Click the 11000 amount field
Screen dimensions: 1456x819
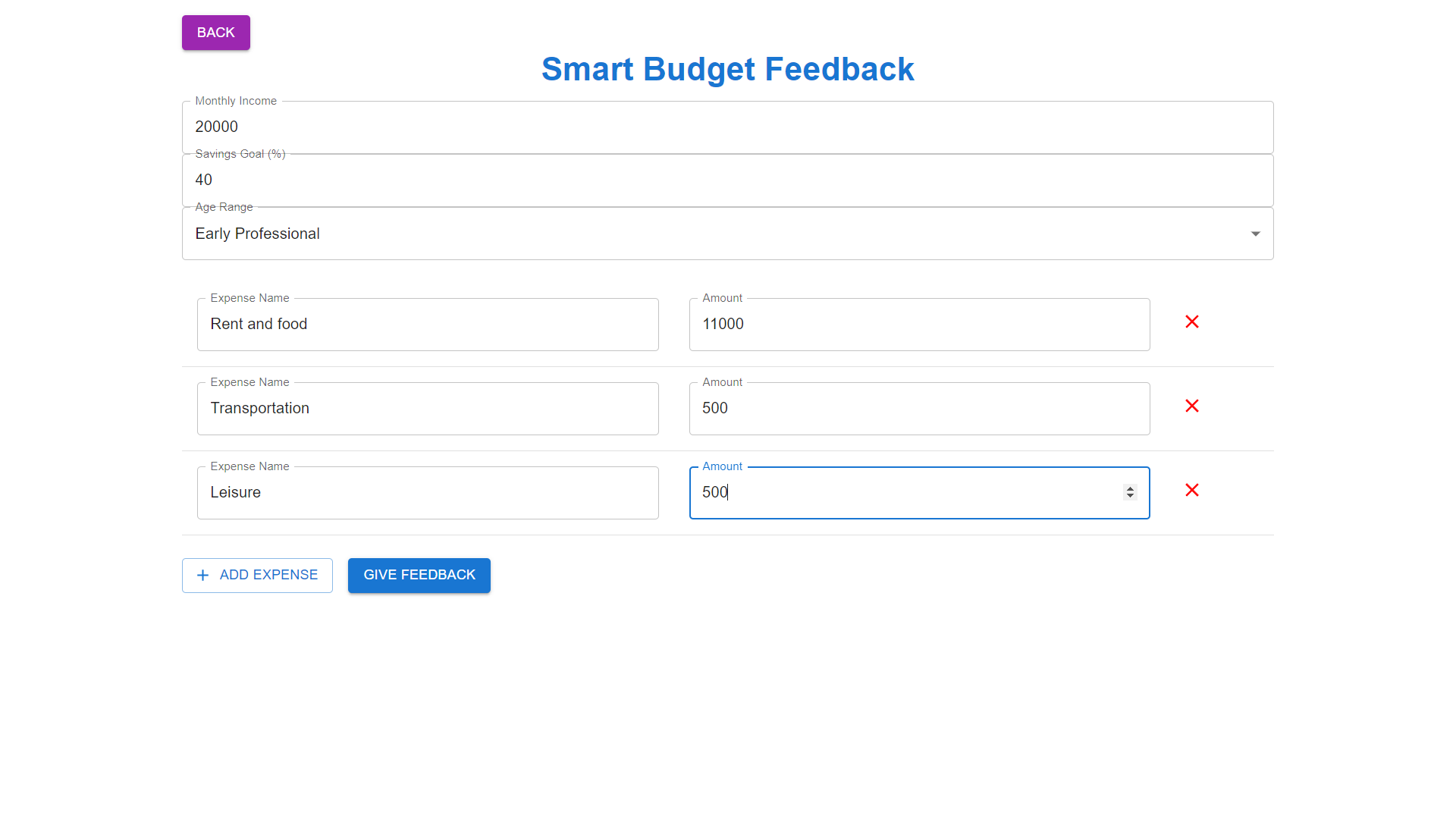pos(918,325)
